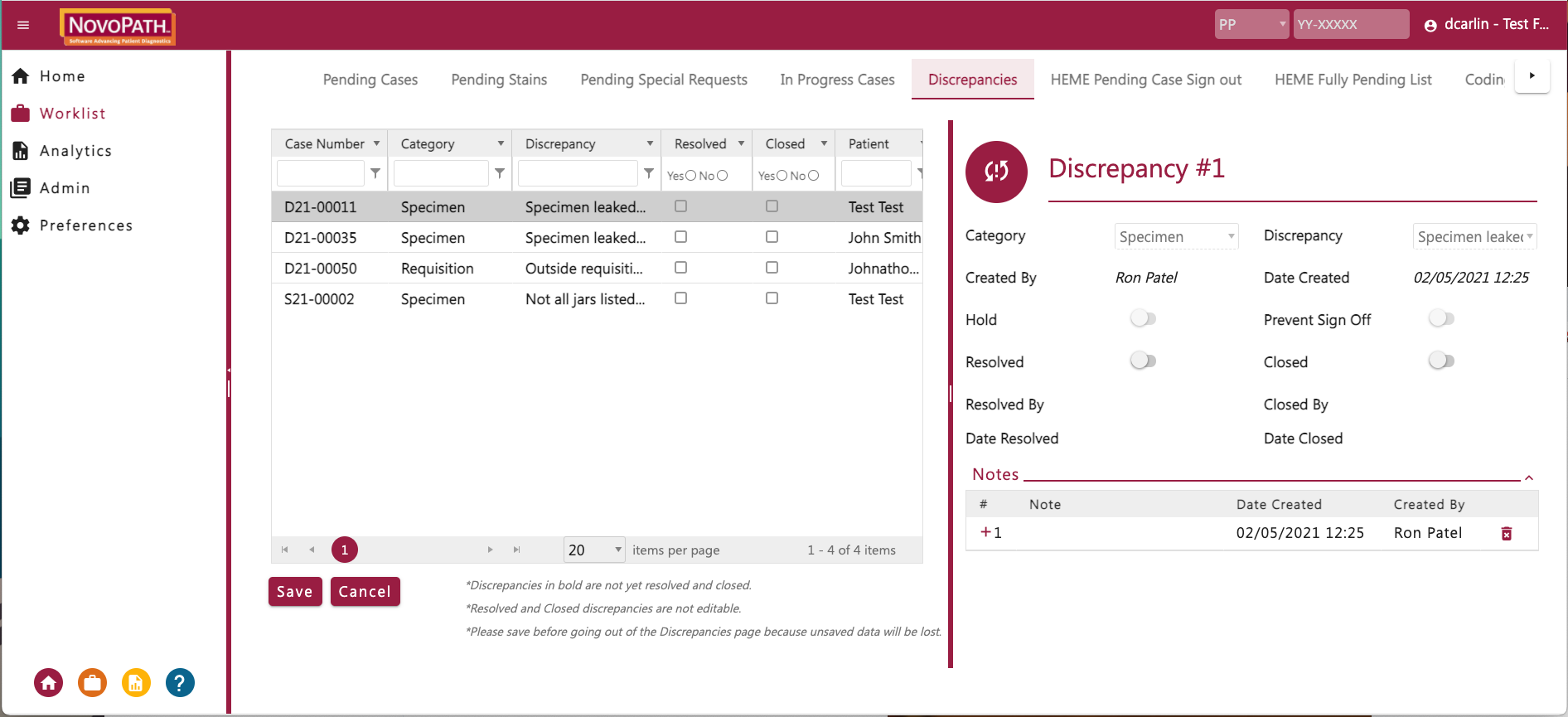
Task: Open the Analytics sidebar link
Action: tap(75, 151)
